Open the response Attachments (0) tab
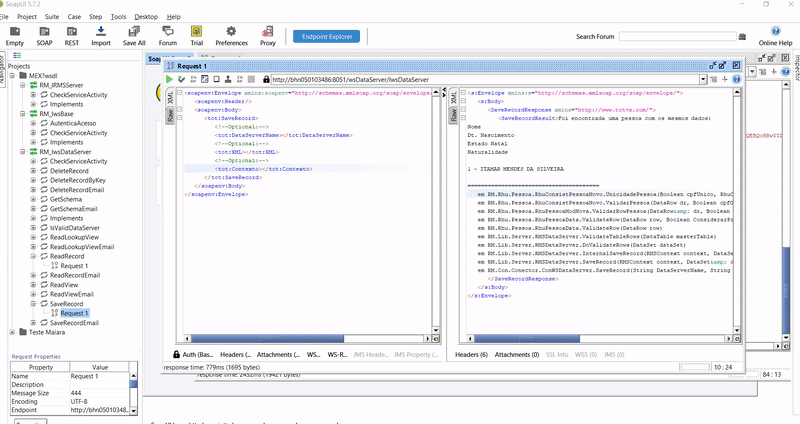 517,354
